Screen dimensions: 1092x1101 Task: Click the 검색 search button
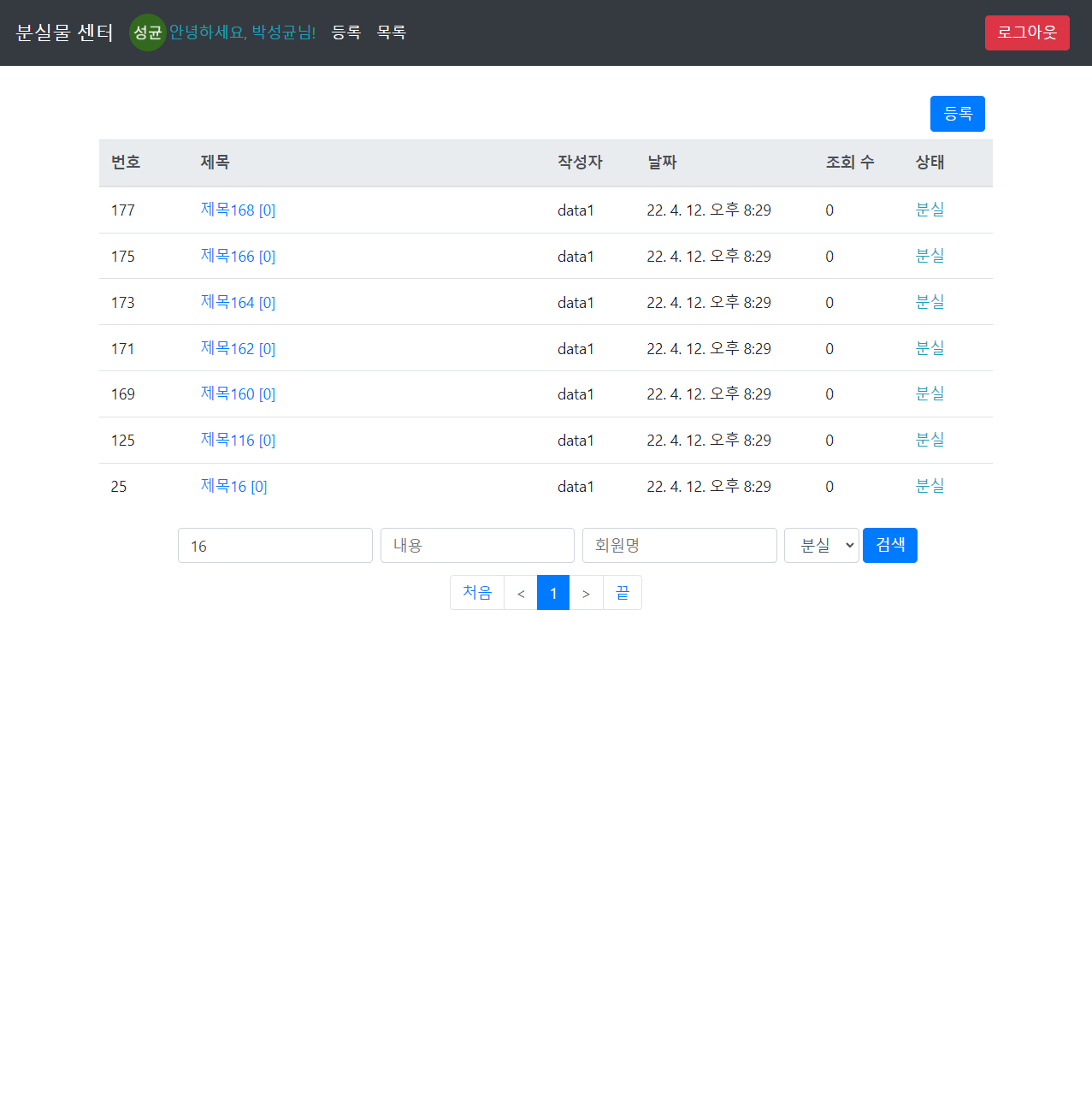889,545
